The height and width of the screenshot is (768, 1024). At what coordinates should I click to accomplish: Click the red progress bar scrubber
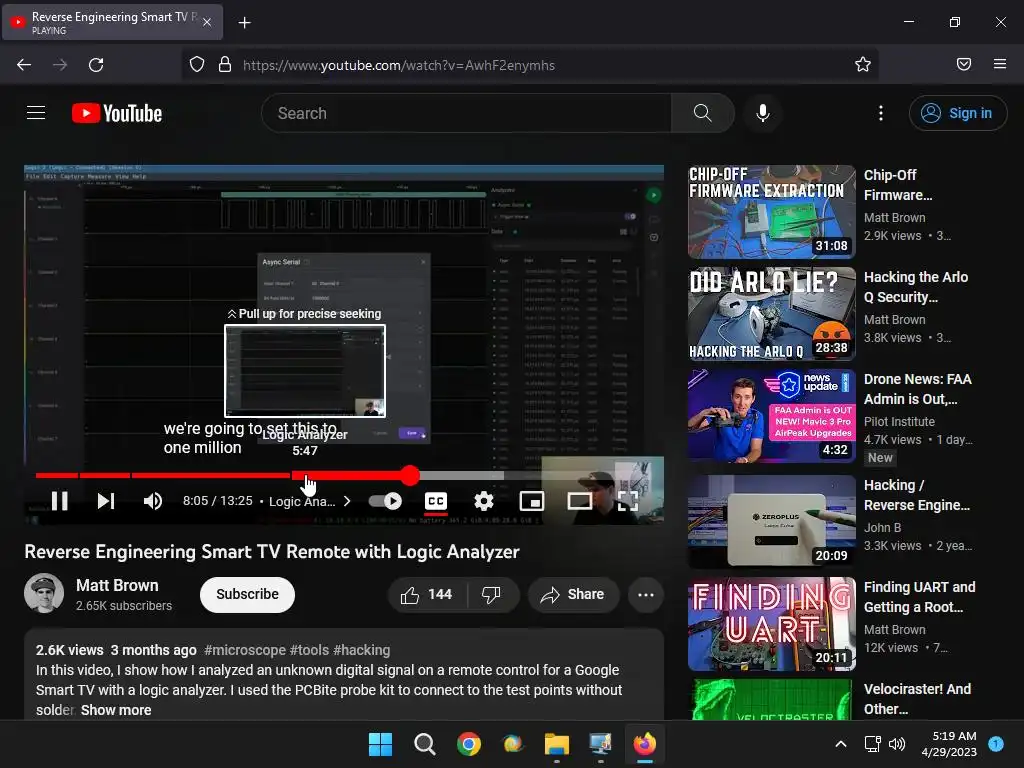[410, 475]
